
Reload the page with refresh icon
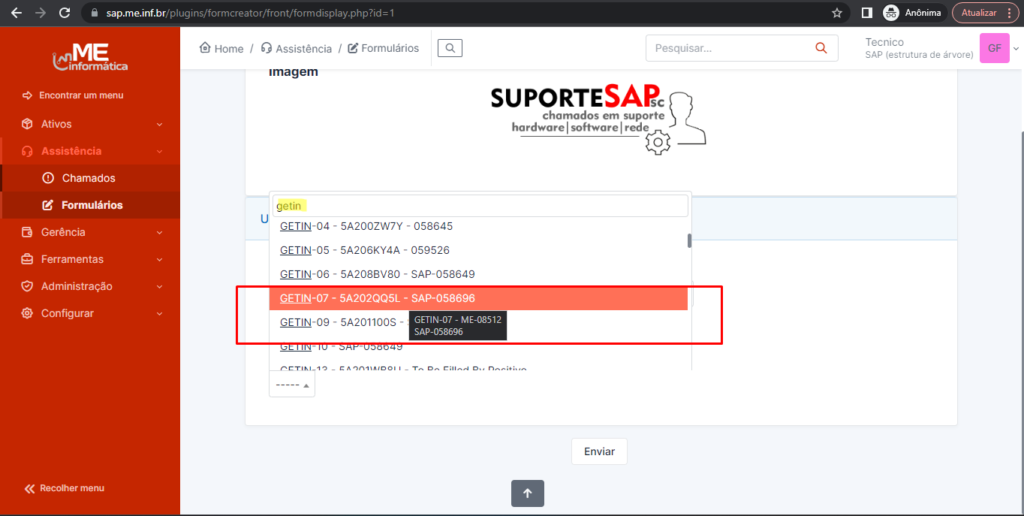click(x=64, y=12)
